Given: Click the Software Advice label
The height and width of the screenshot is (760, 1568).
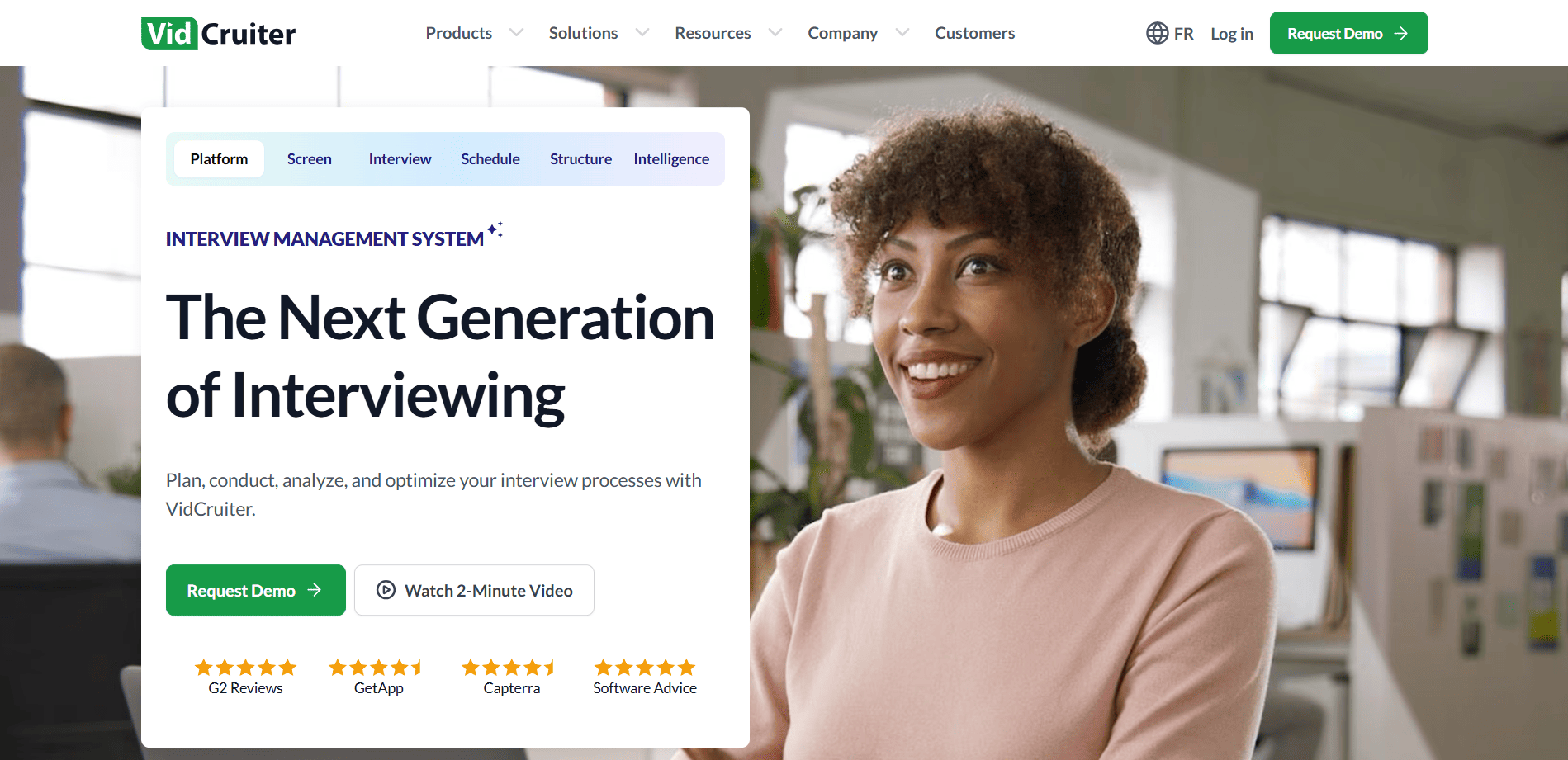Looking at the screenshot, I should [645, 688].
